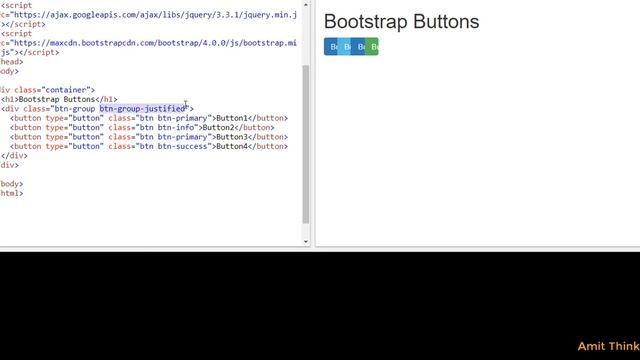Click the 'Button4' text in code
Viewport: 640px width, 360px height.
(232, 146)
